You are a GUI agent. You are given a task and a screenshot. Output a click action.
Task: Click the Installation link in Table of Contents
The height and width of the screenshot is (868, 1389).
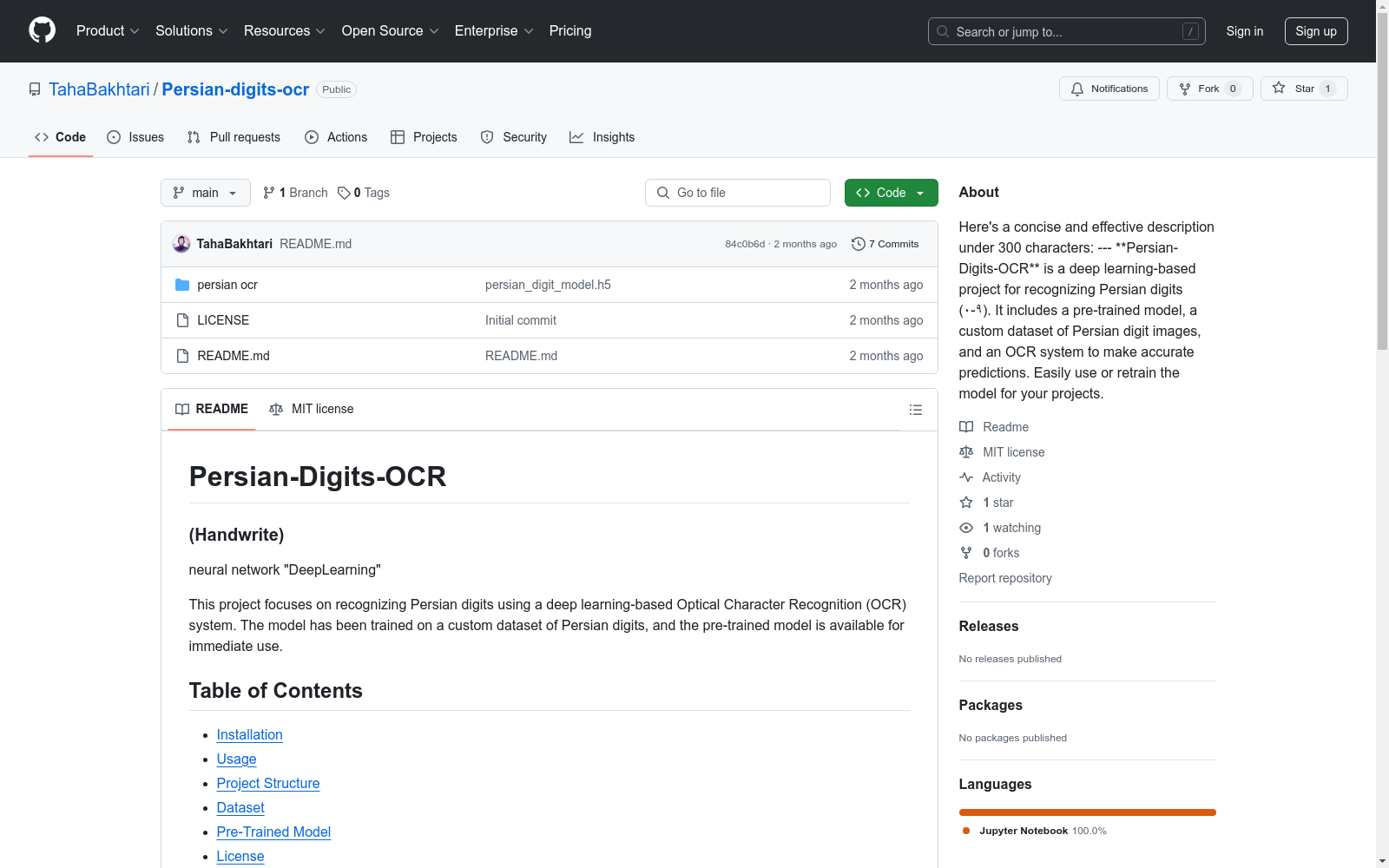click(250, 734)
